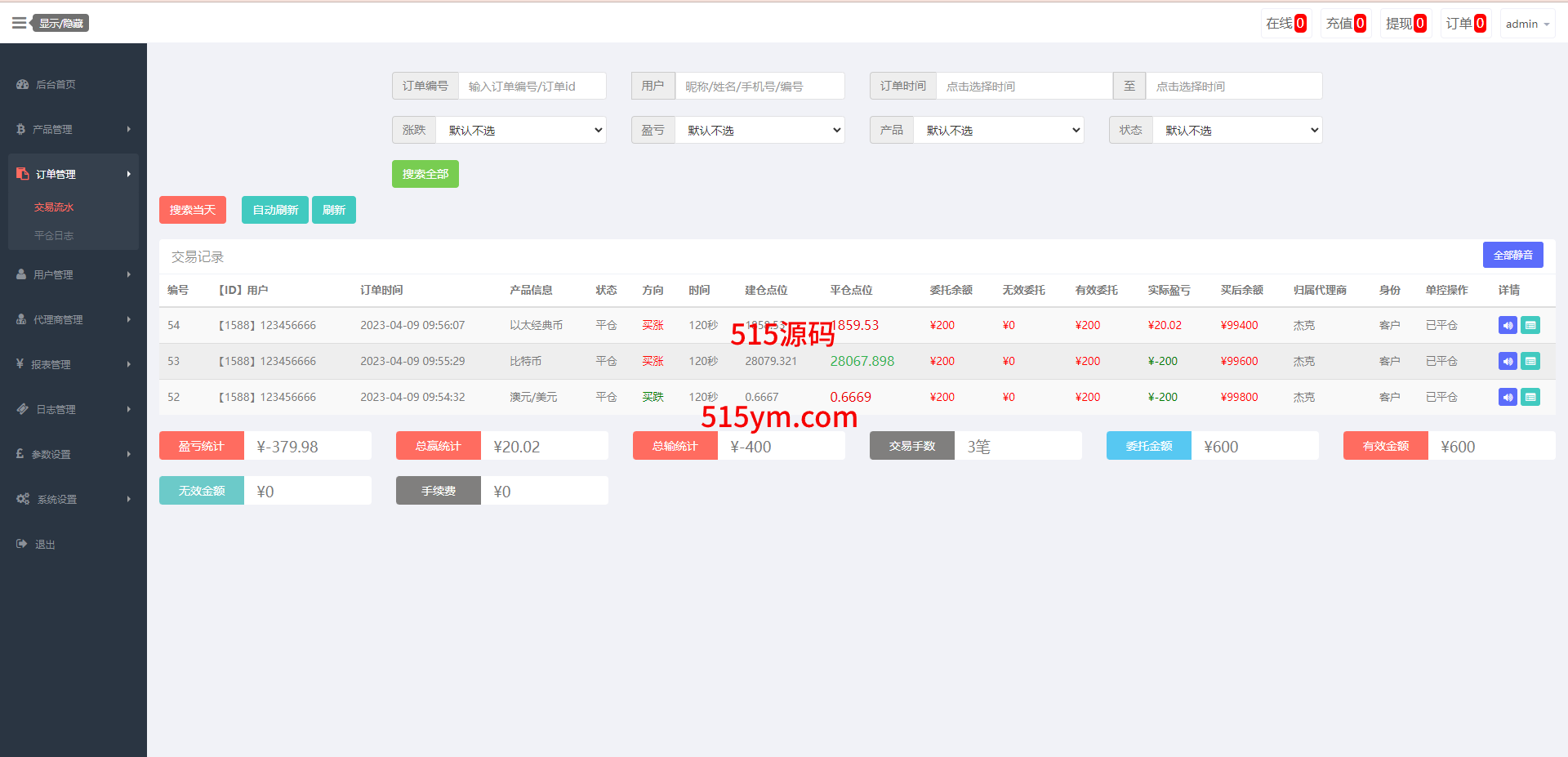Image resolution: width=1568 pixels, height=757 pixels.
Task: Click the hamburger menu icon
Action: click(x=19, y=23)
